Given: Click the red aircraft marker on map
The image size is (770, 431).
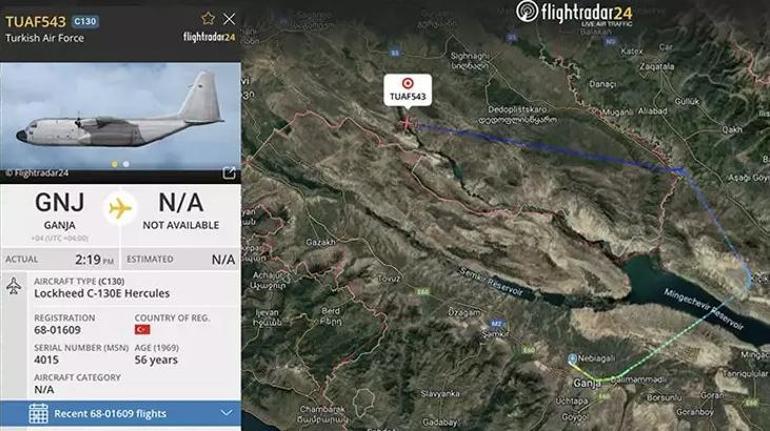Looking at the screenshot, I should pyautogui.click(x=407, y=122).
